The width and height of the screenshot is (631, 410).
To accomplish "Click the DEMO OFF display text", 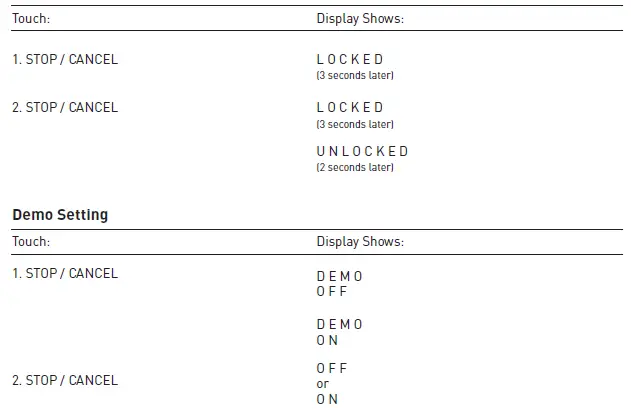I will (x=340, y=283).
